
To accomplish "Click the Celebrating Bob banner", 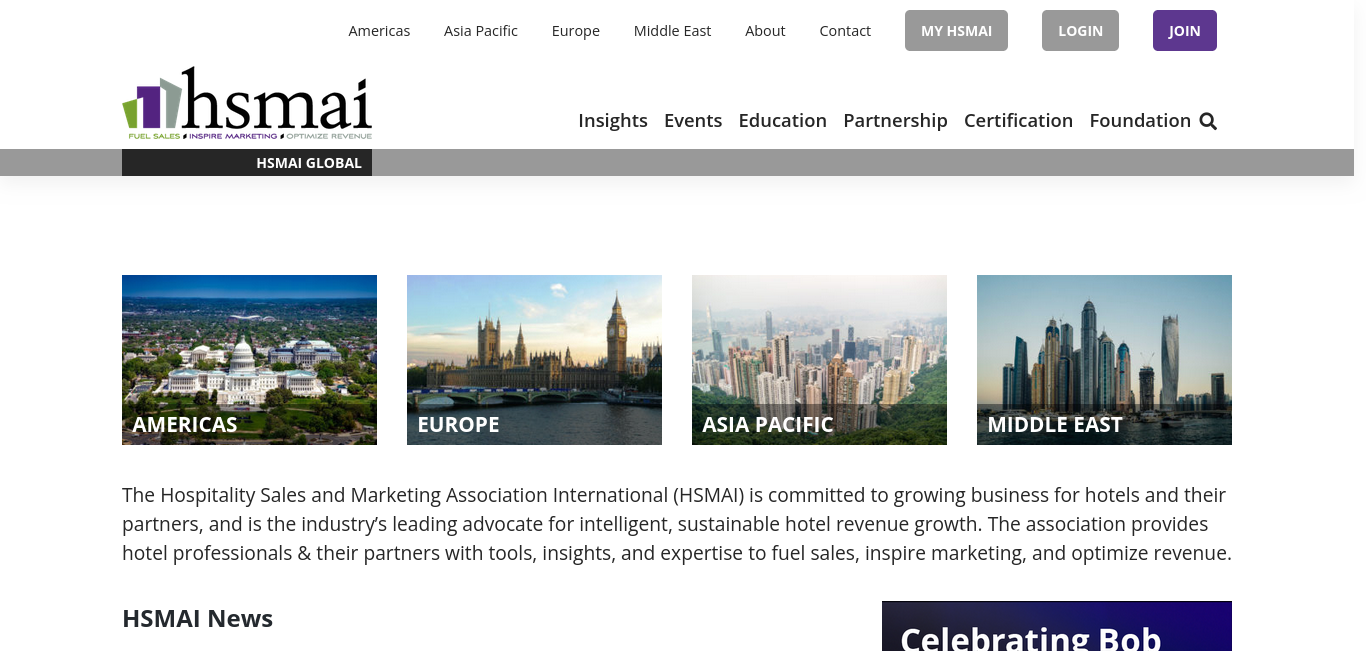I will [1057, 626].
